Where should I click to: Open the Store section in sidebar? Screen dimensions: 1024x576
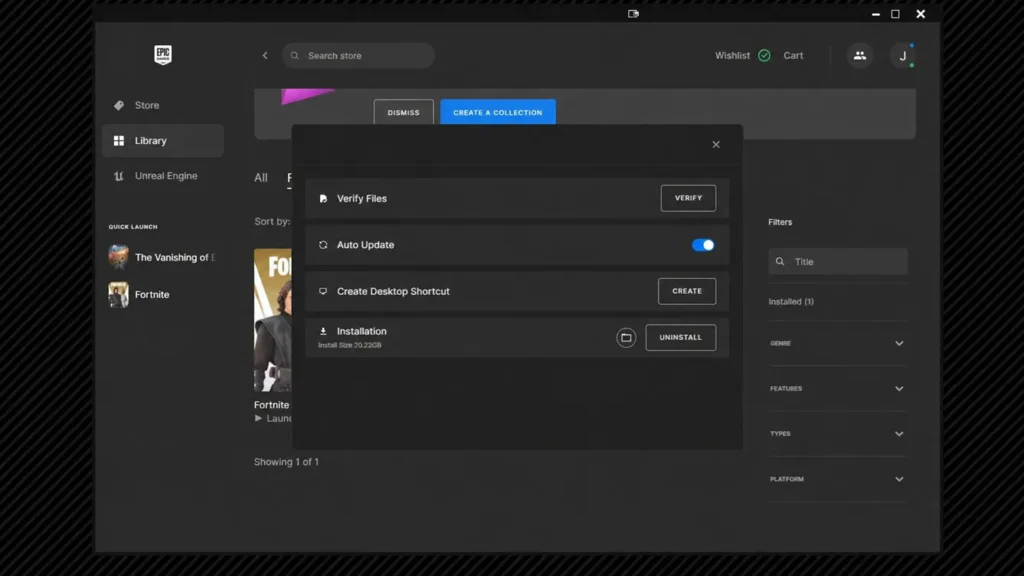point(163,105)
